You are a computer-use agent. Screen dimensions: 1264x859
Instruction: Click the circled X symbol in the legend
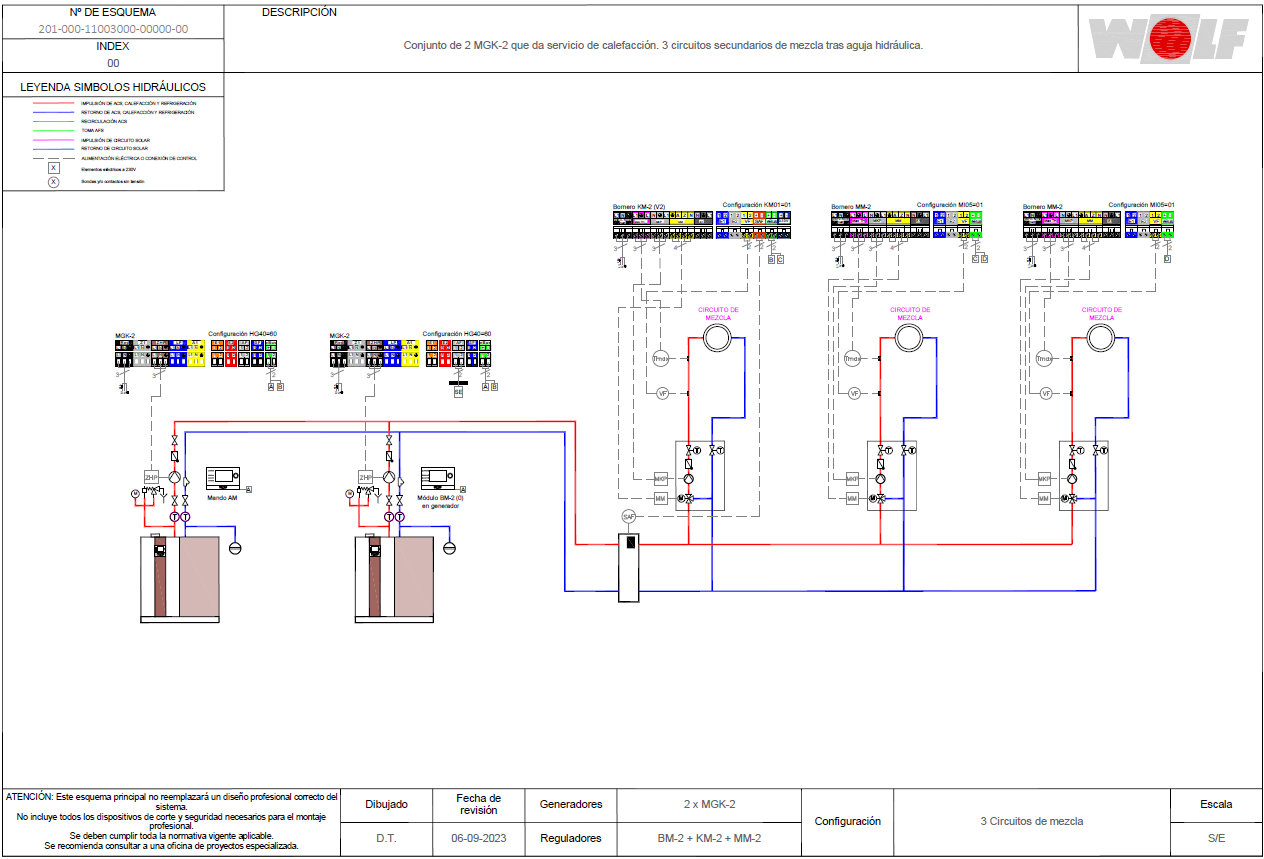coord(53,182)
